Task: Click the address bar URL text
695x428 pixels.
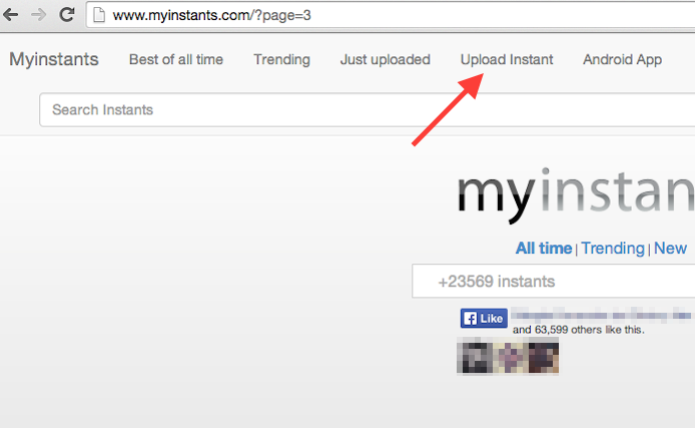Action: coord(212,15)
